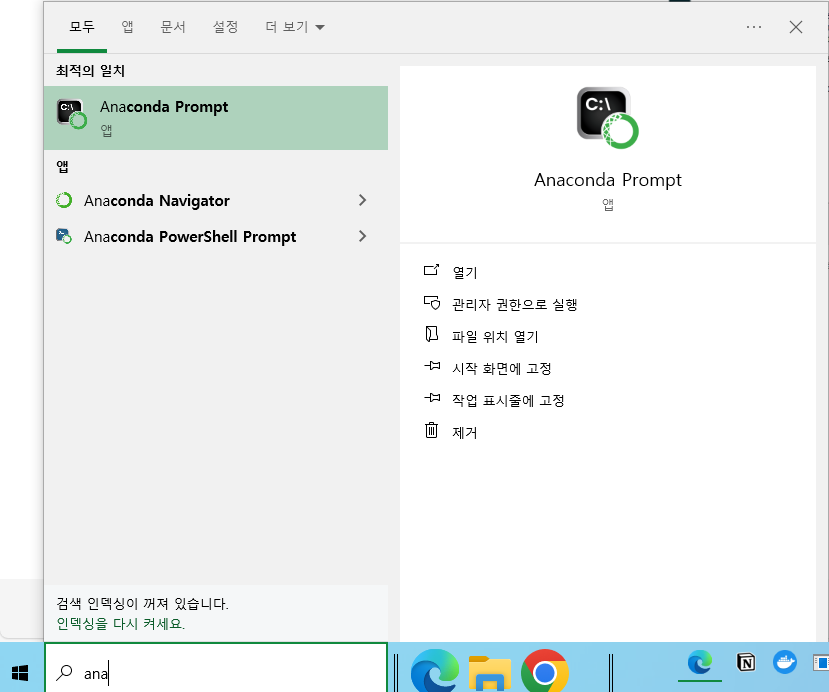Click 열기 to open the app
This screenshot has height=692, width=829.
pos(465,272)
